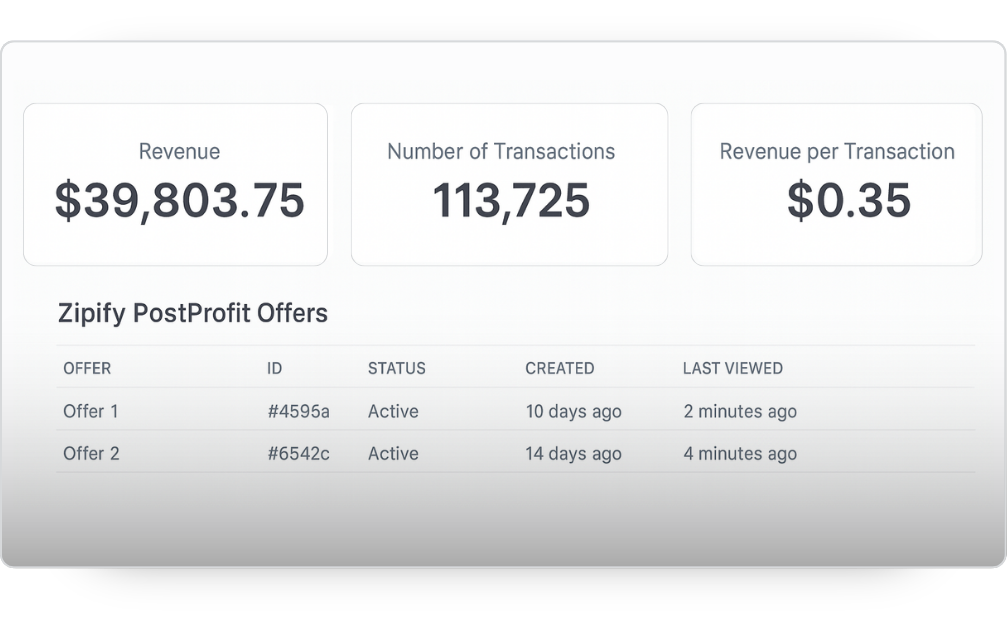Select the 113,725 transactions figure

(x=511, y=200)
